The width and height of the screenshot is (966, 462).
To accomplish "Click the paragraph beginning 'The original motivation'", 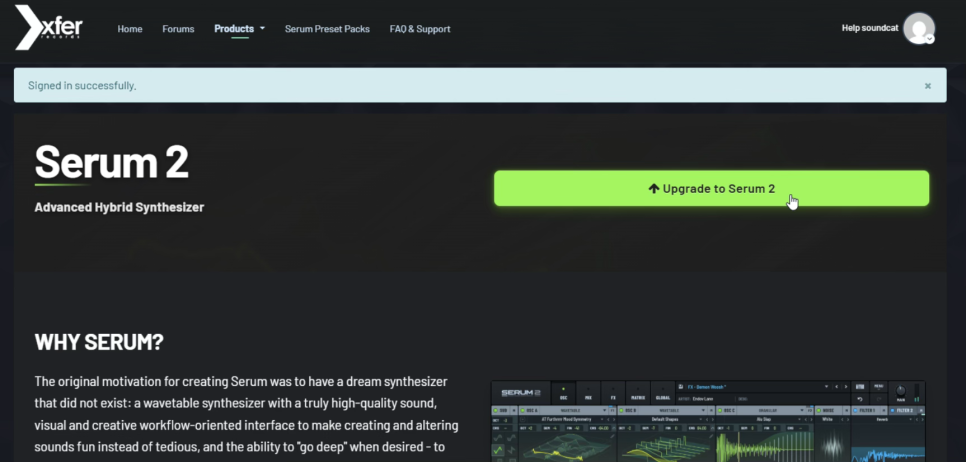I will click(246, 417).
